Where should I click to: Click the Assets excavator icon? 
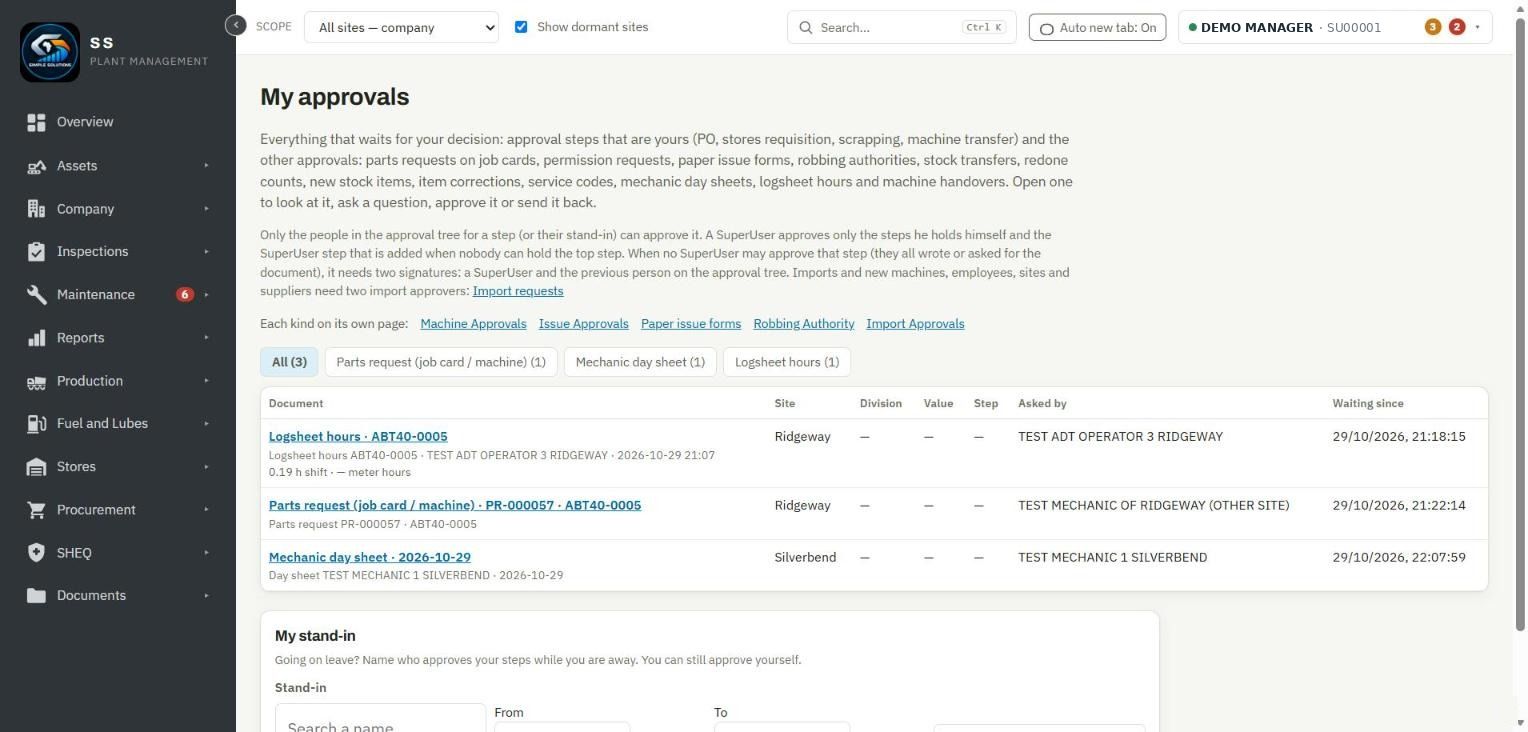pyautogui.click(x=37, y=166)
